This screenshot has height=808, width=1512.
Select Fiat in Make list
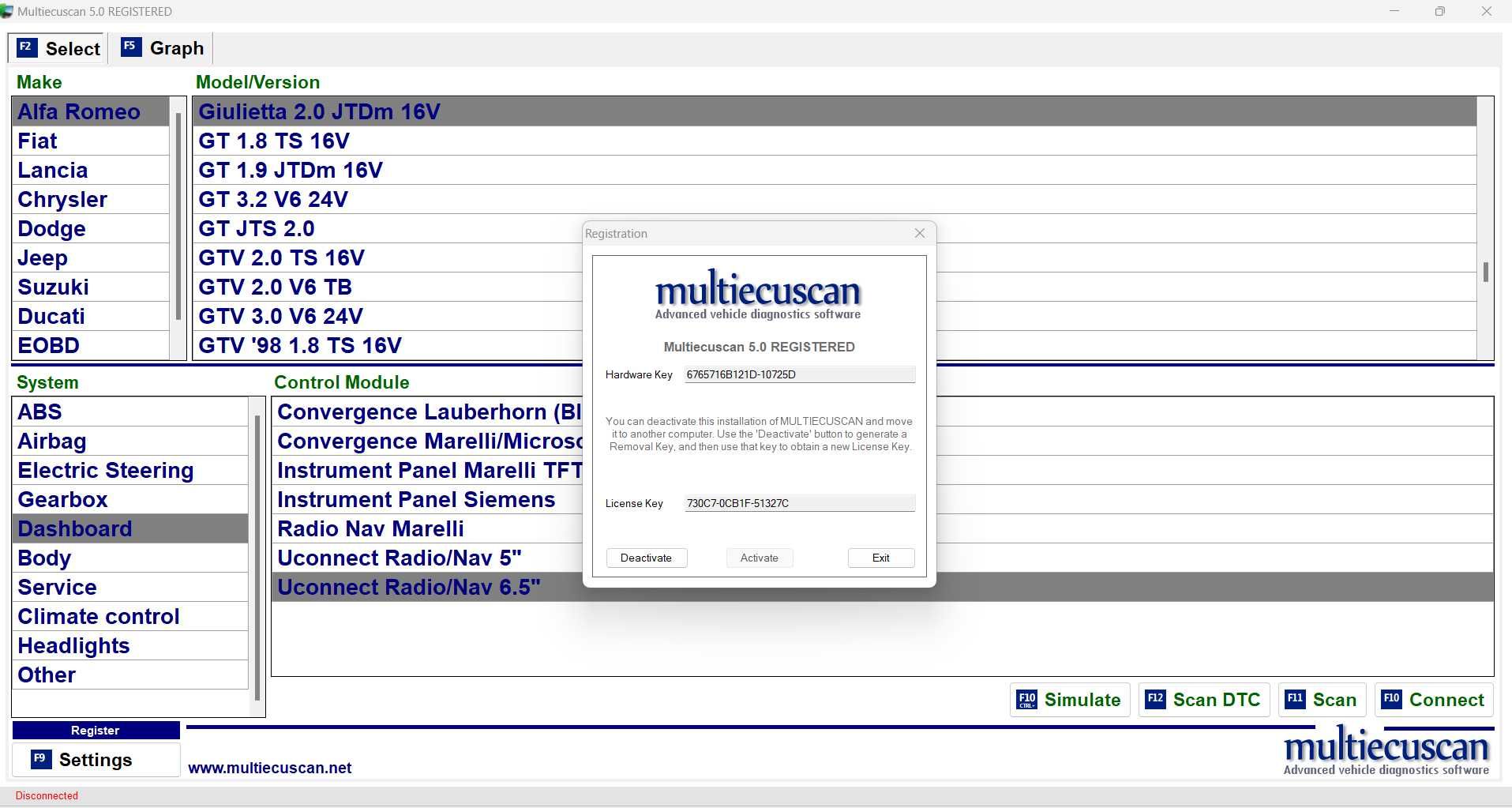(91, 141)
